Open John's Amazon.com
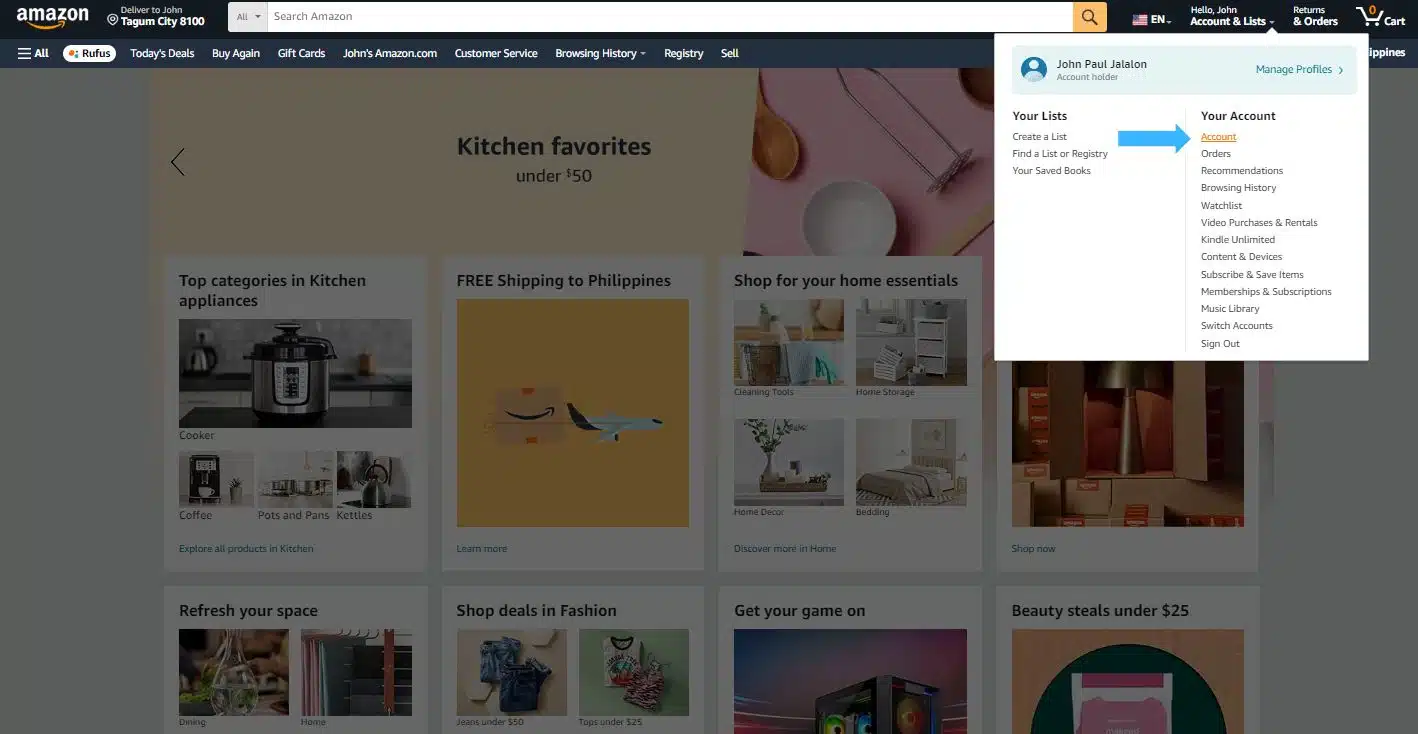1418x734 pixels. tap(390, 53)
